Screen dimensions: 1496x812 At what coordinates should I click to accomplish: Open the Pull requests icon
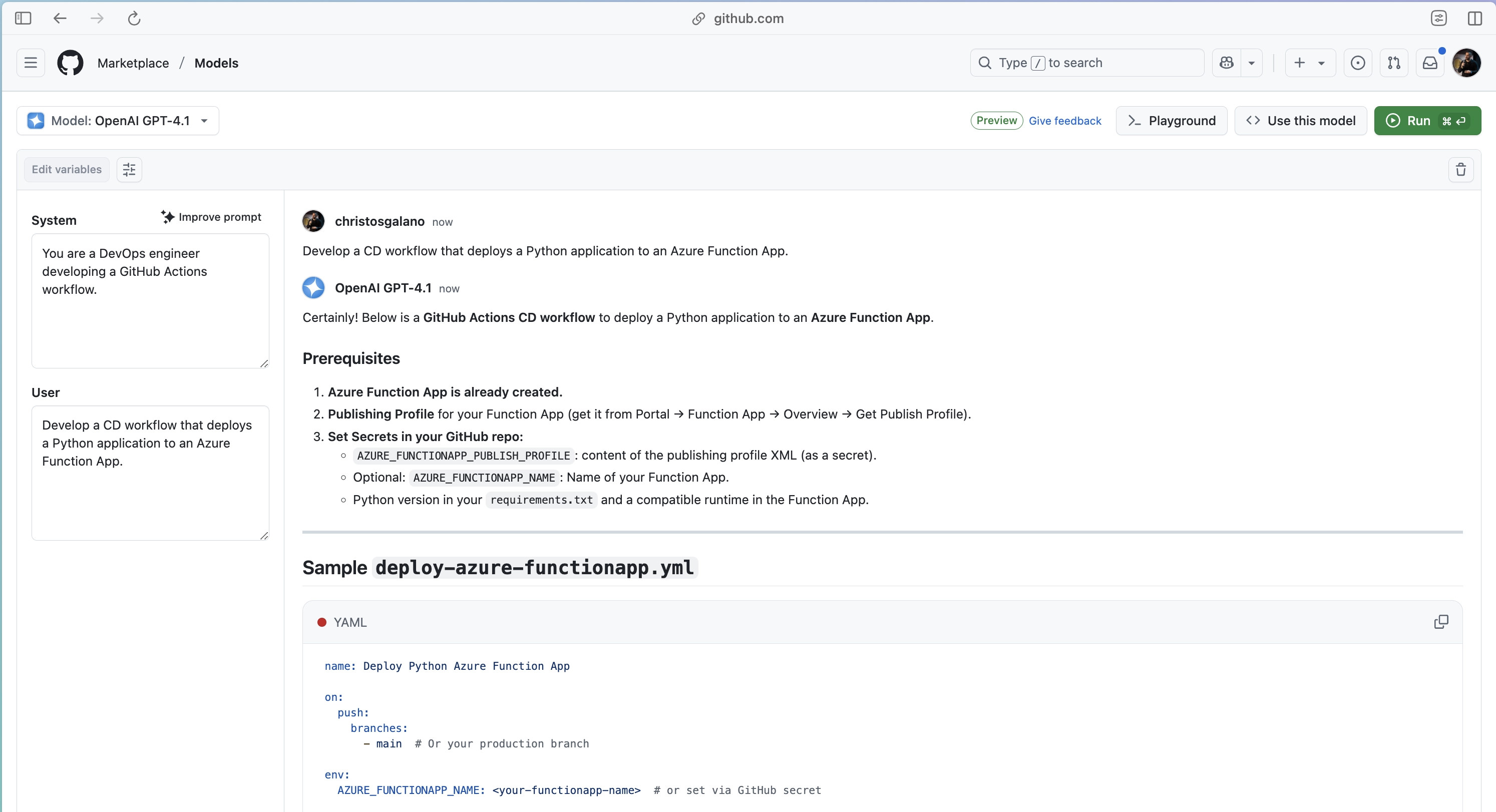pyautogui.click(x=1394, y=63)
